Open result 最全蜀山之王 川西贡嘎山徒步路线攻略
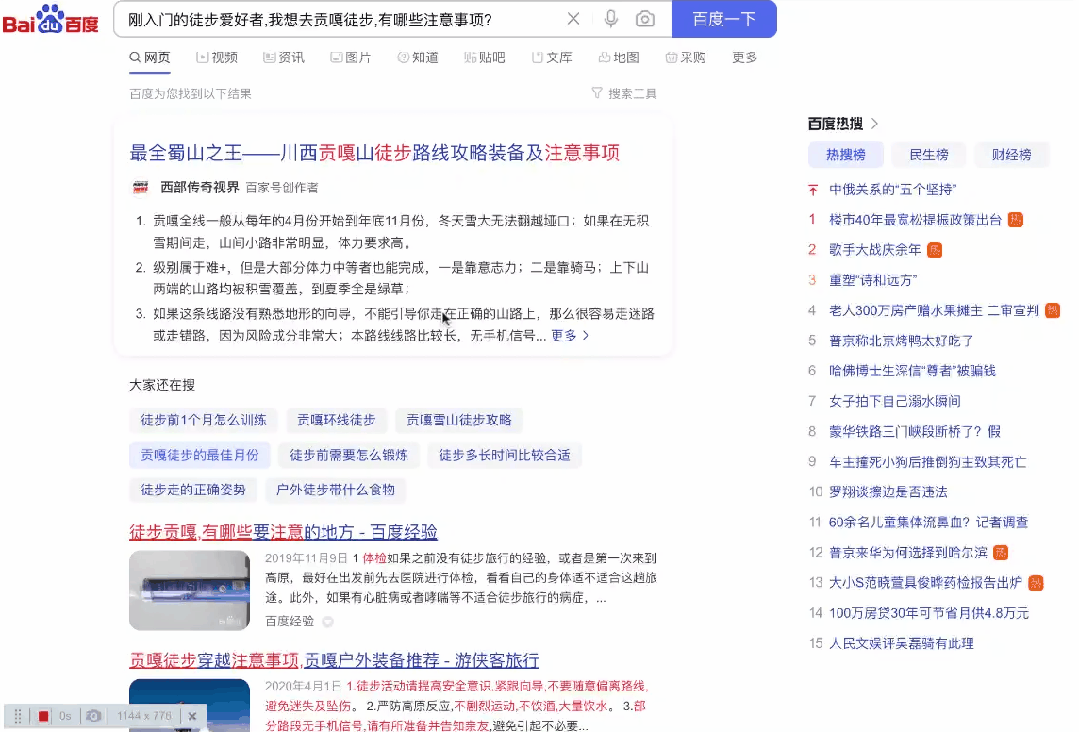This screenshot has height=732, width=1079. pos(374,153)
